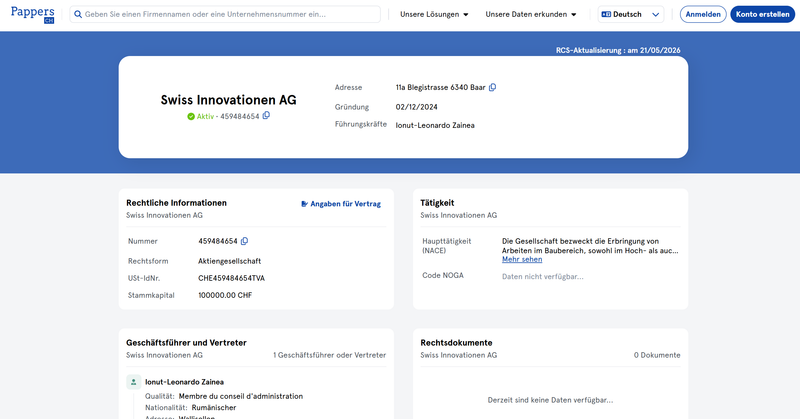
Task: Copy the address 11a Blegistrasse 6340 Baar
Action: click(x=492, y=87)
